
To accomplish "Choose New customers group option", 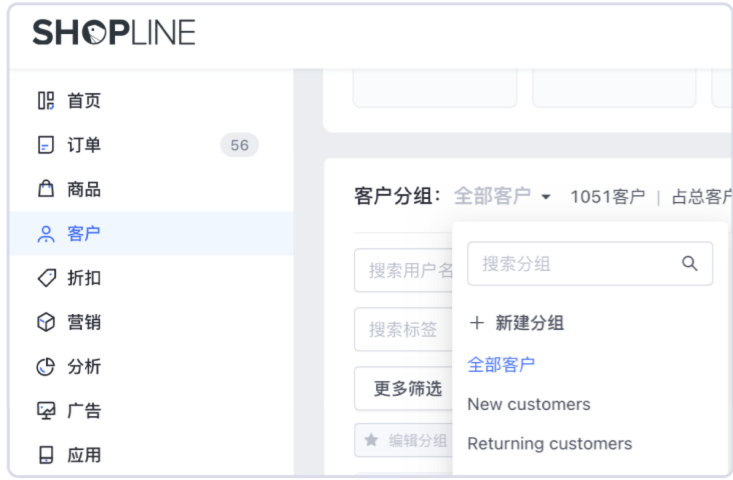I will (x=529, y=404).
